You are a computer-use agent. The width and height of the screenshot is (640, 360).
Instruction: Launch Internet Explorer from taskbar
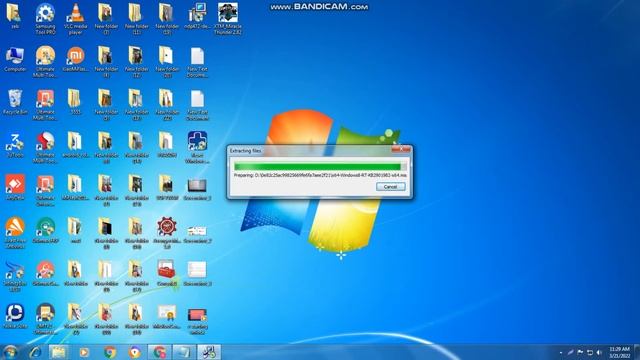[35, 352]
